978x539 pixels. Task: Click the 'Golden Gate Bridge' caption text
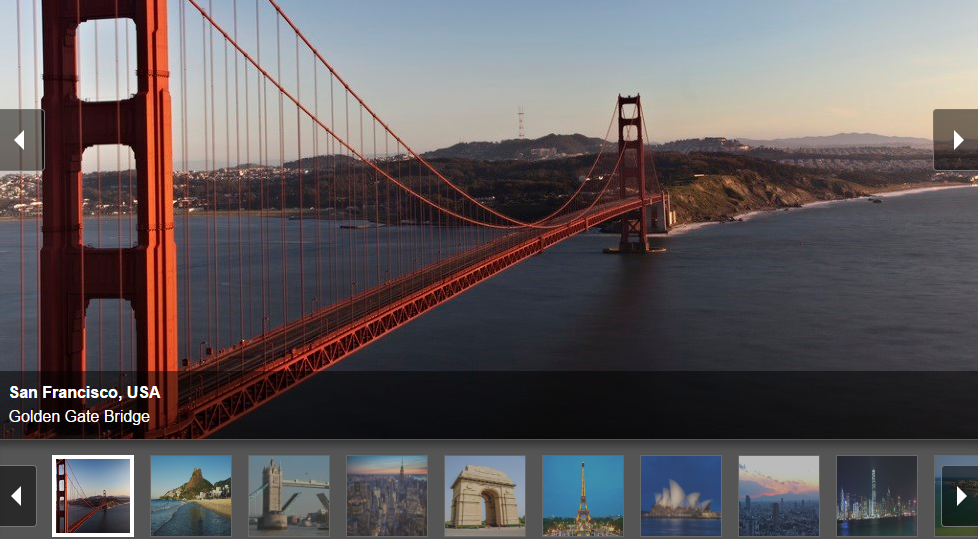point(79,417)
